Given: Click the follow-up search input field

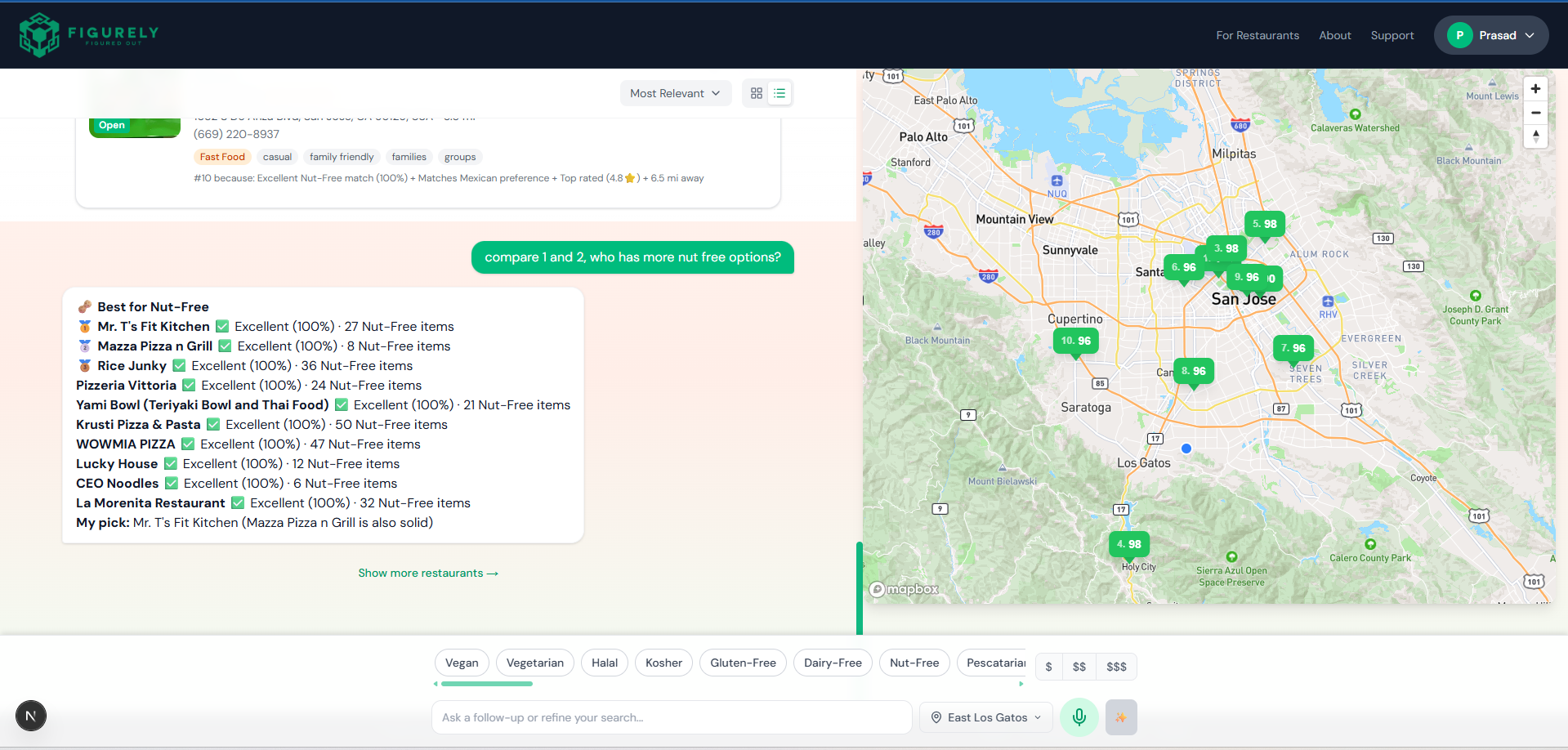Looking at the screenshot, I should click(670, 717).
